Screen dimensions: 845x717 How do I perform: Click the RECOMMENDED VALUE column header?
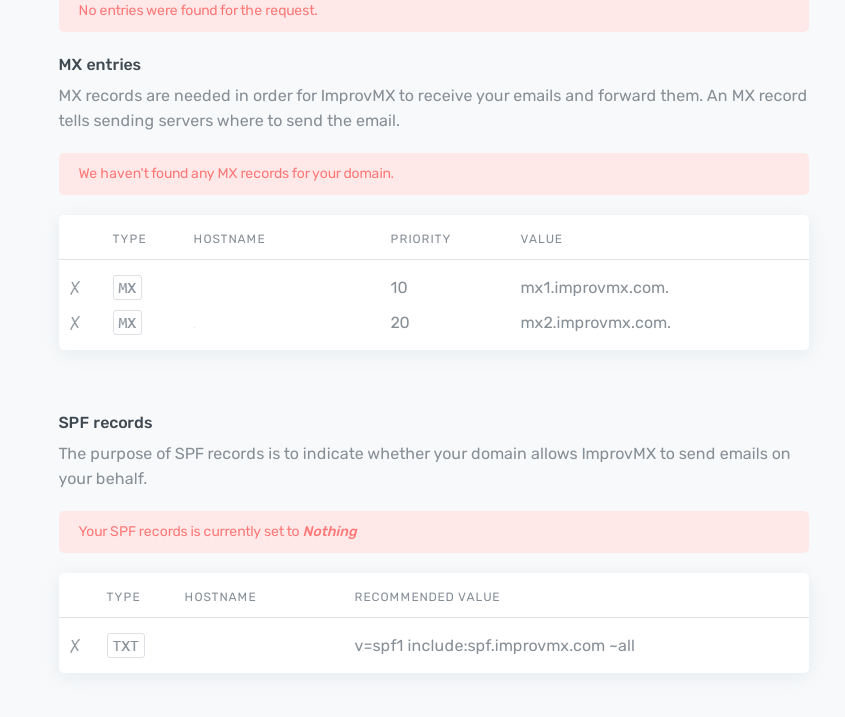click(427, 597)
